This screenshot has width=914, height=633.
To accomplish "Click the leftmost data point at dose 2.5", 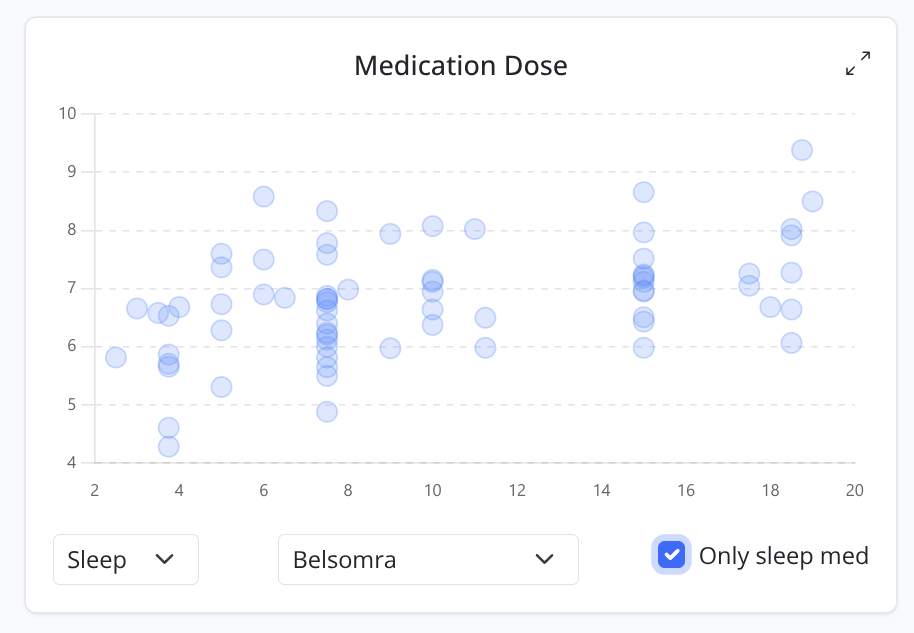I will 116,357.
